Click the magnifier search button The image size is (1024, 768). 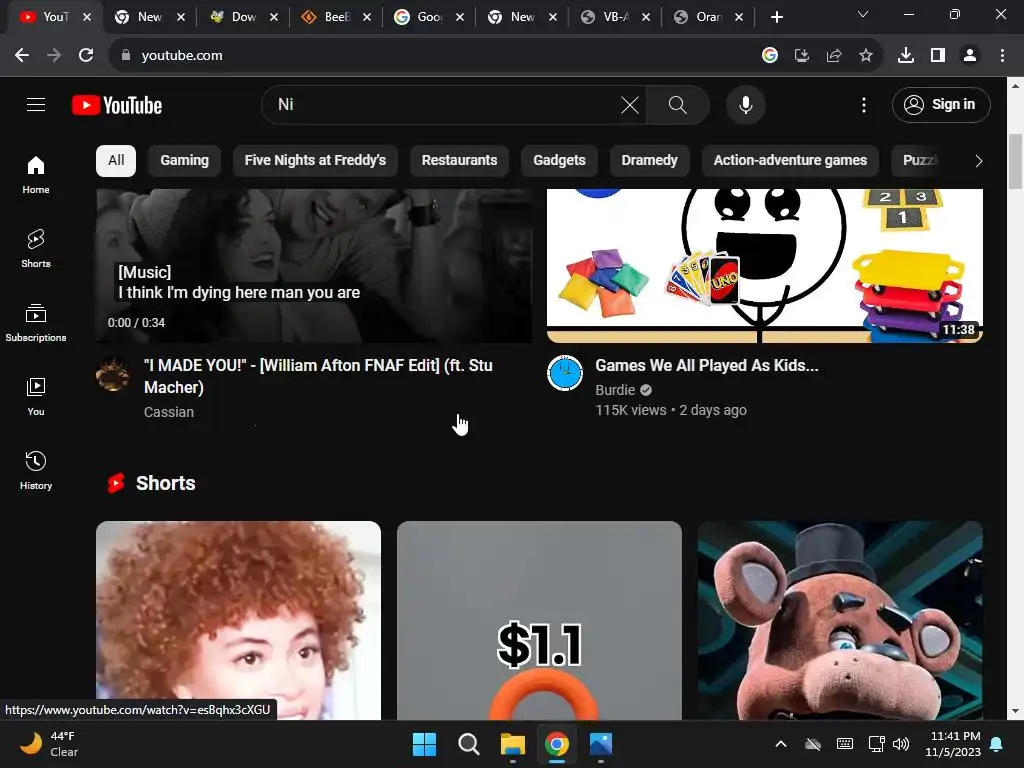pos(677,104)
